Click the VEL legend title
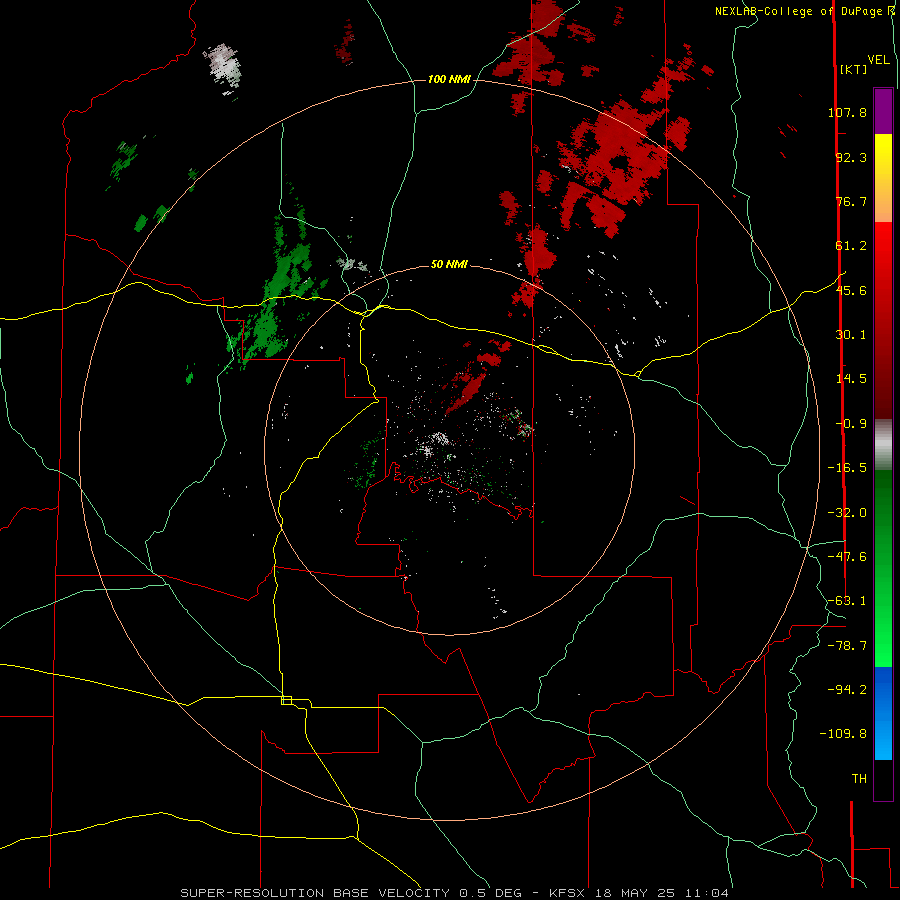900x900 pixels. (879, 60)
